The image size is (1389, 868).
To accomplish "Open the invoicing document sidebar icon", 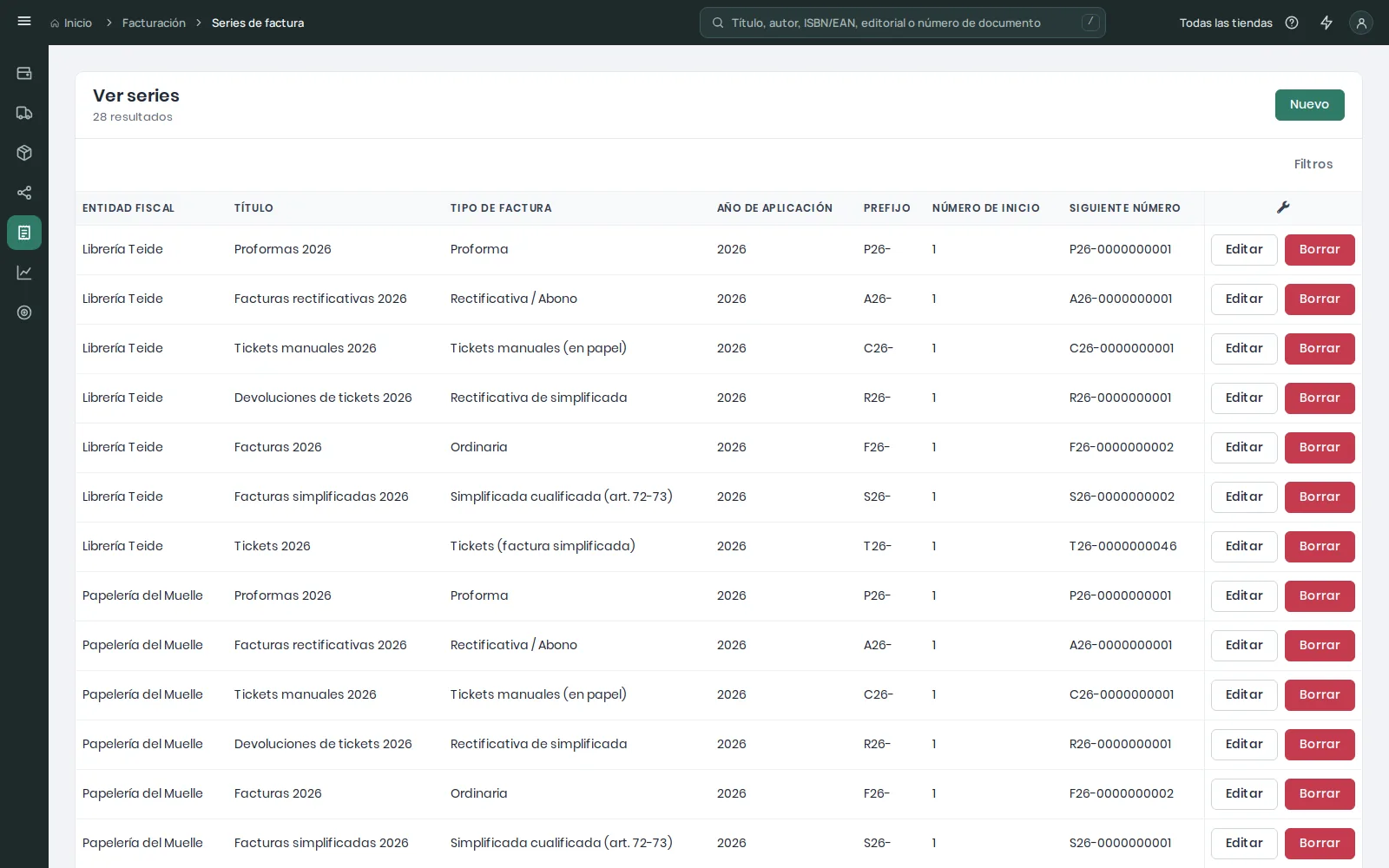I will pyautogui.click(x=24, y=233).
